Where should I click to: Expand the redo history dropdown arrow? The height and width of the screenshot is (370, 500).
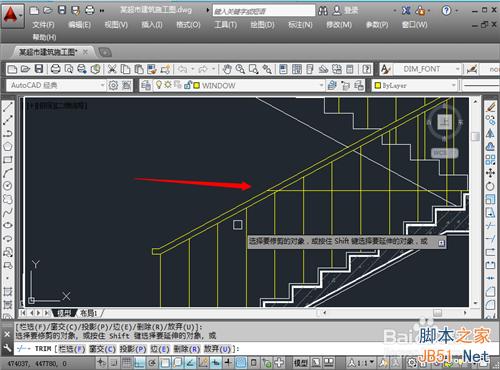214,69
